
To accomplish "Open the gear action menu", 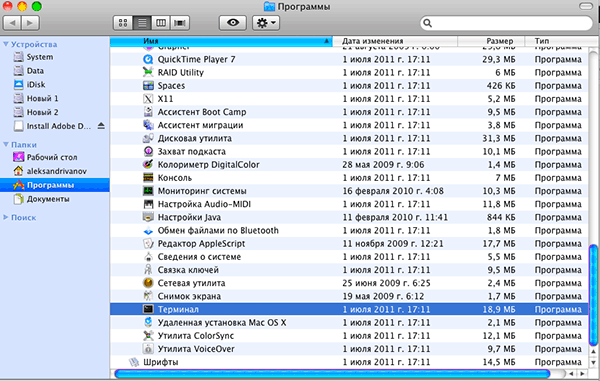I will [266, 23].
